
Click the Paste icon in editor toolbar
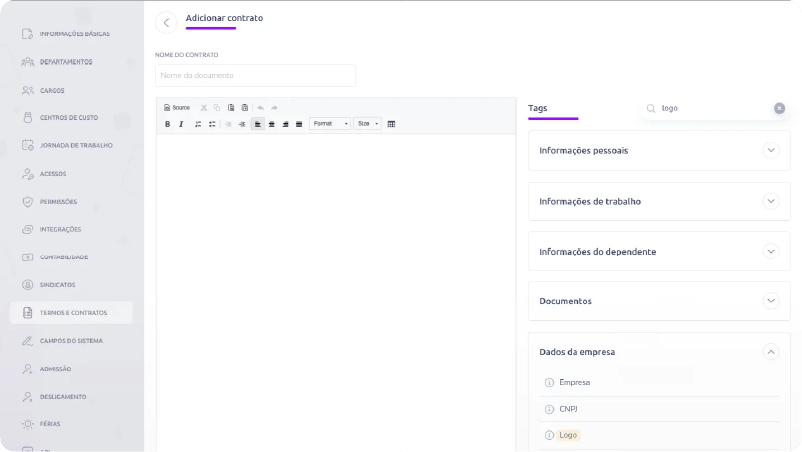point(231,108)
